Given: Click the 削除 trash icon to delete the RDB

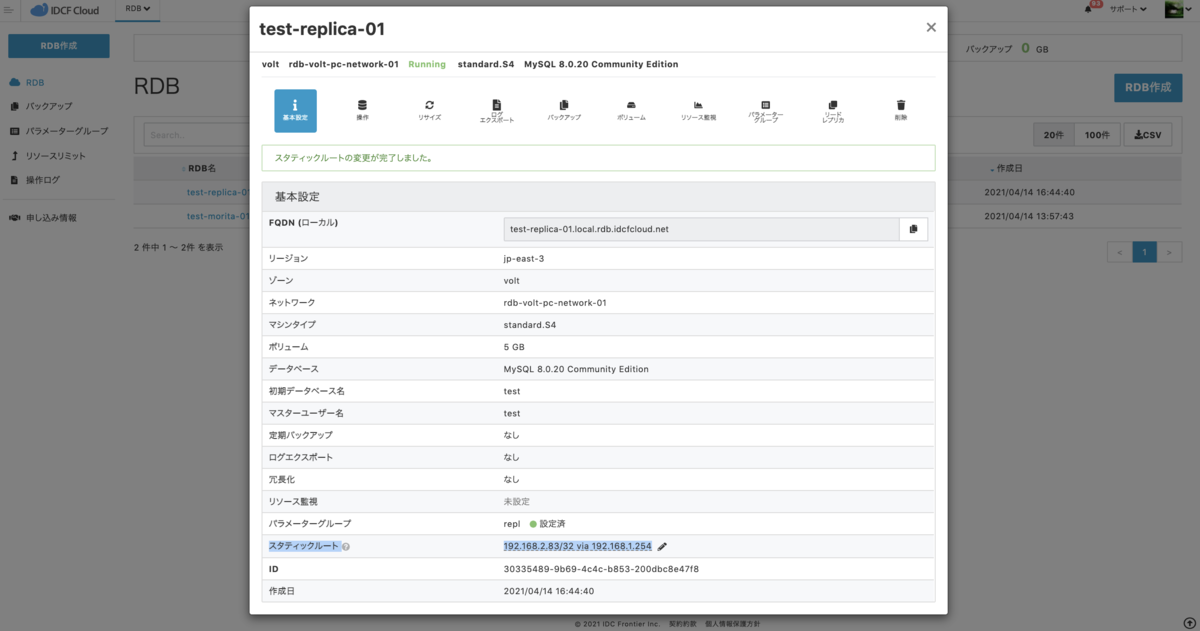Looking at the screenshot, I should (x=899, y=108).
